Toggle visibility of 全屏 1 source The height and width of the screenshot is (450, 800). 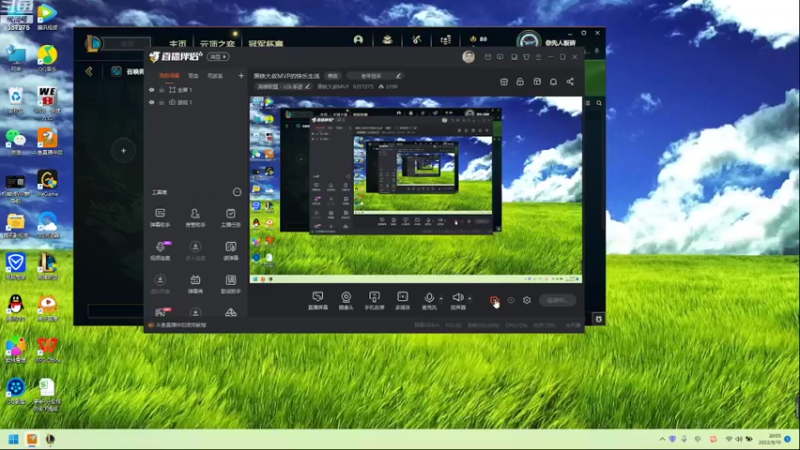[x=152, y=90]
